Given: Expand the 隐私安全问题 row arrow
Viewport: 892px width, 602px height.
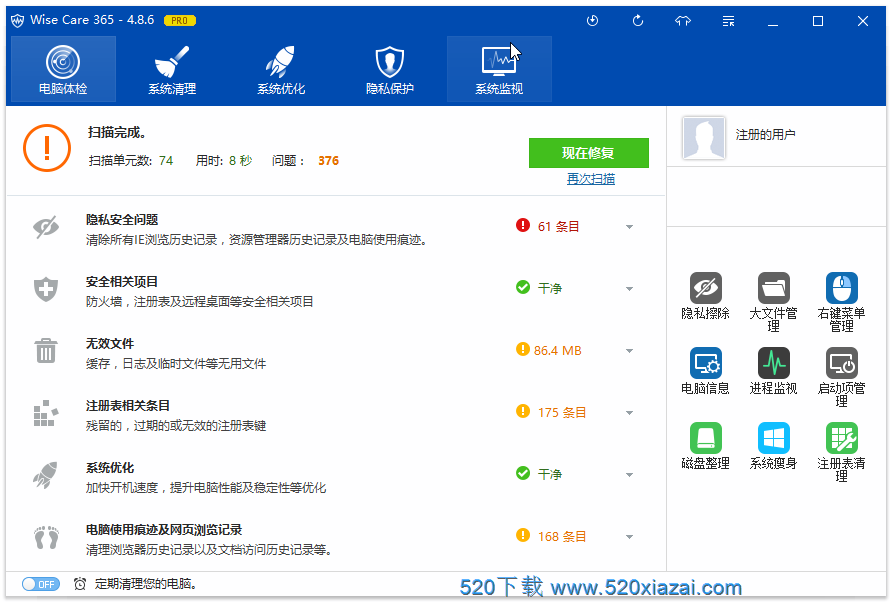Looking at the screenshot, I should pos(629,227).
